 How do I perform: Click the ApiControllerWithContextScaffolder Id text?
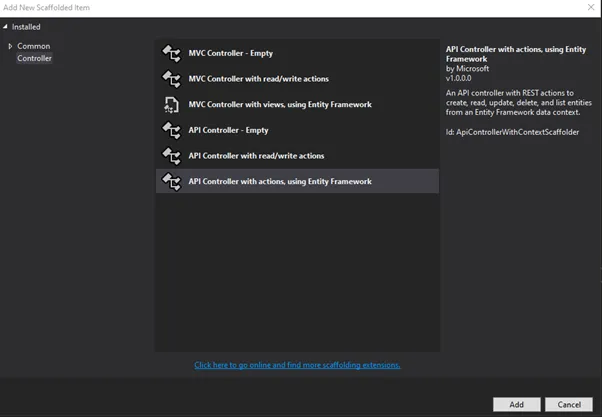click(x=512, y=132)
